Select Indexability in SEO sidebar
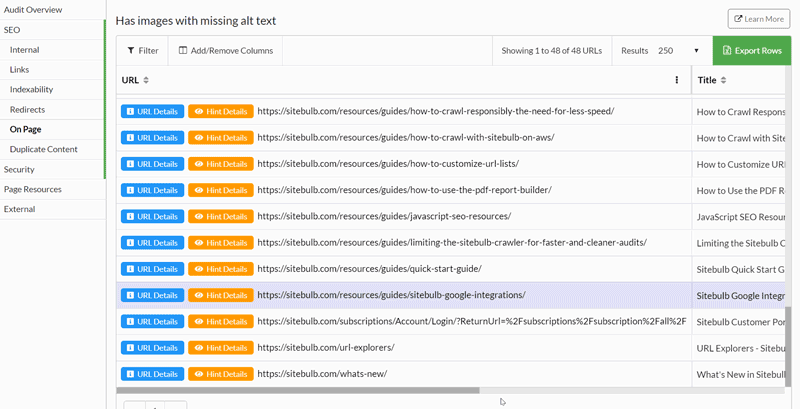The height and width of the screenshot is (409, 800). pos(32,89)
